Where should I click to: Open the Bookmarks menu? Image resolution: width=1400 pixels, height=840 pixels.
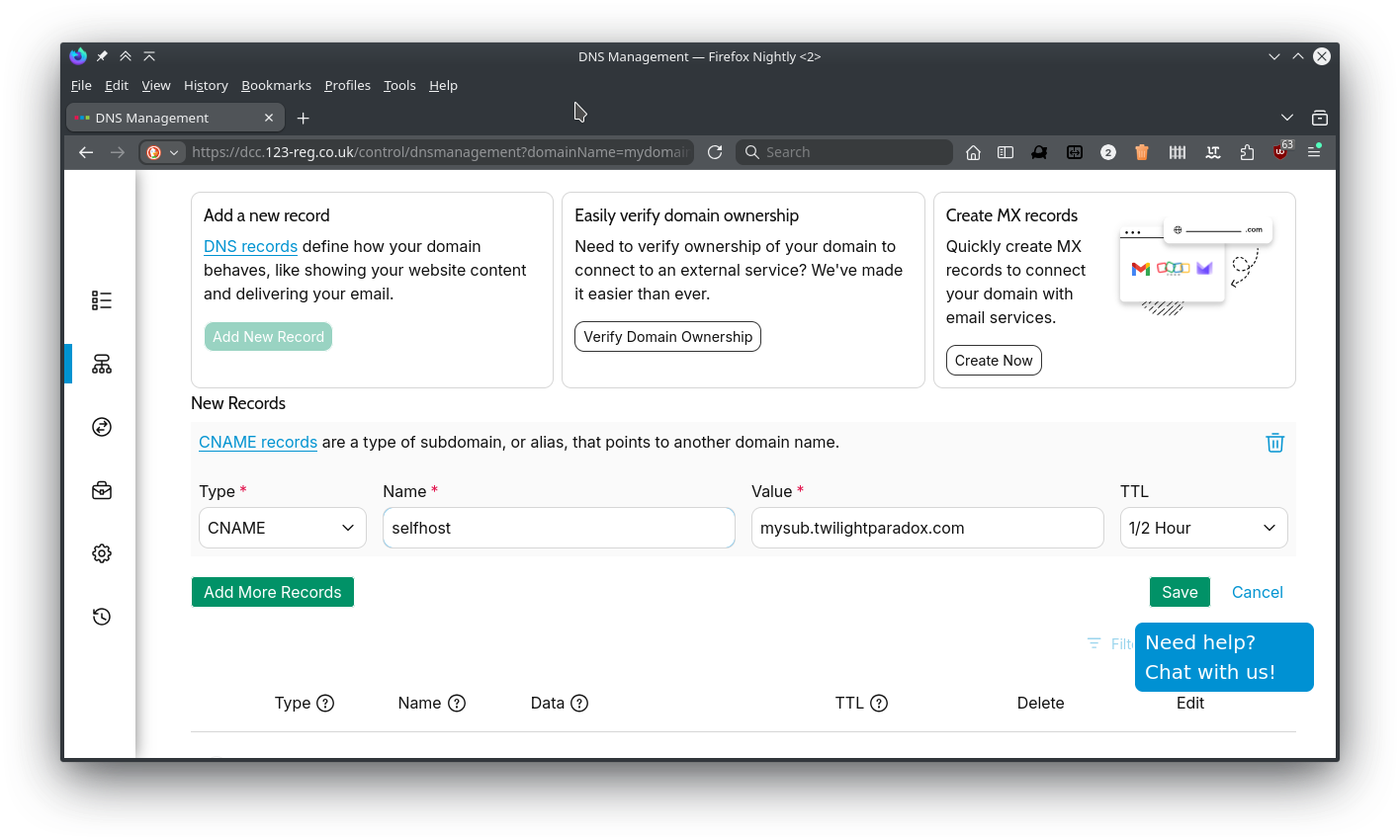pos(276,85)
